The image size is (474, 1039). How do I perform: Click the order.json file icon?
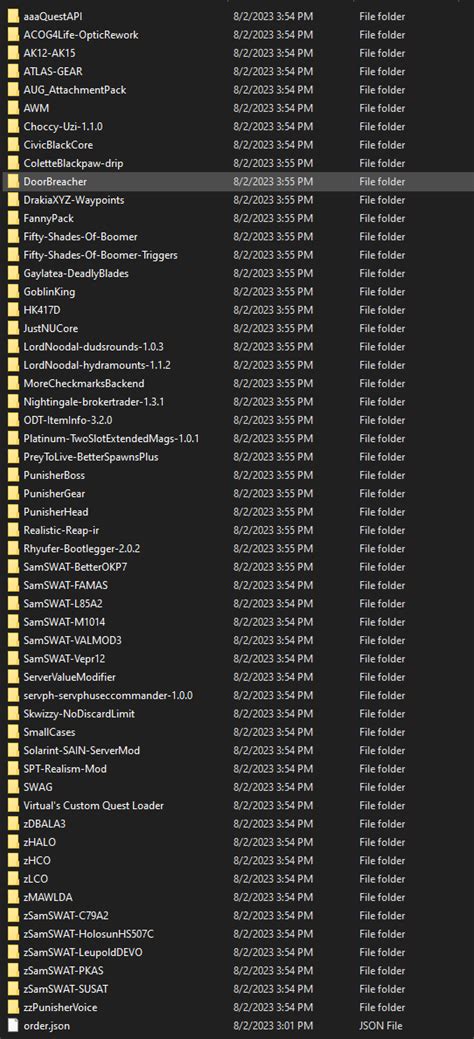13,1026
